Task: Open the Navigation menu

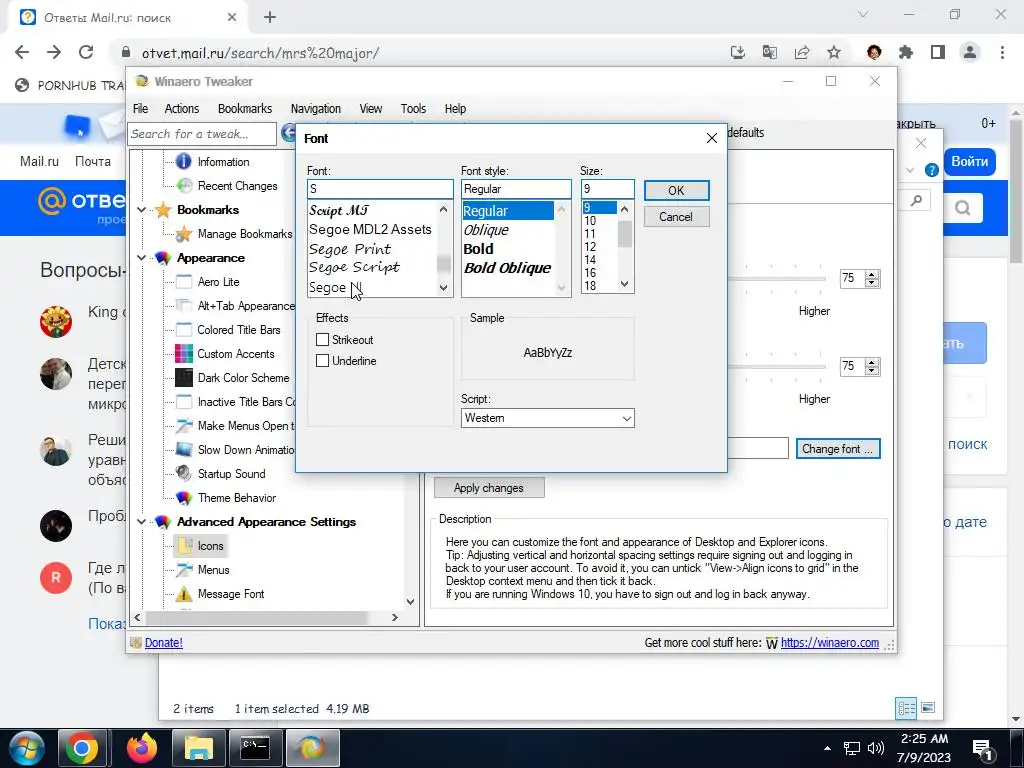Action: point(315,108)
